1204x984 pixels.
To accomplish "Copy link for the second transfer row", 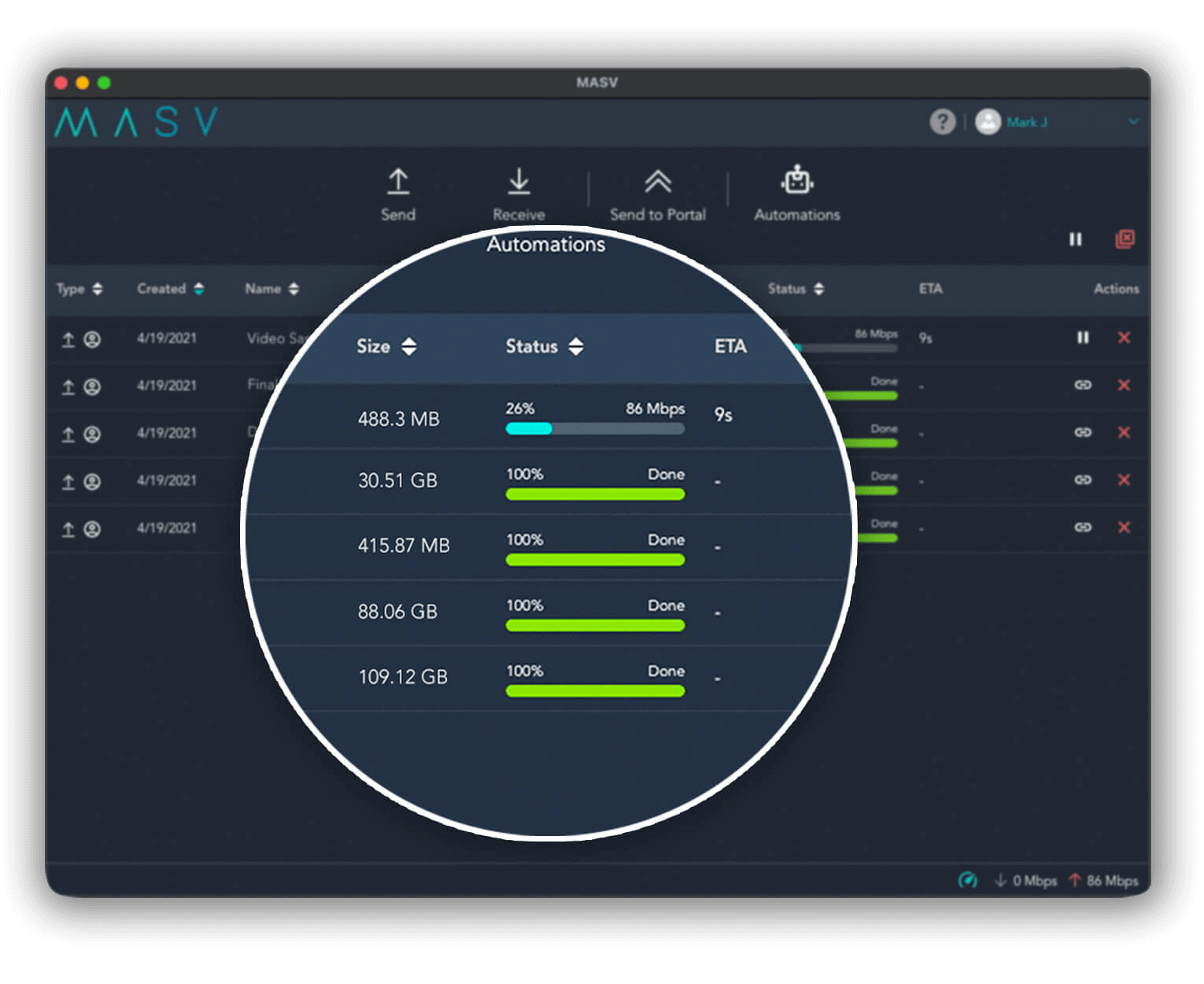I will click(x=1083, y=385).
